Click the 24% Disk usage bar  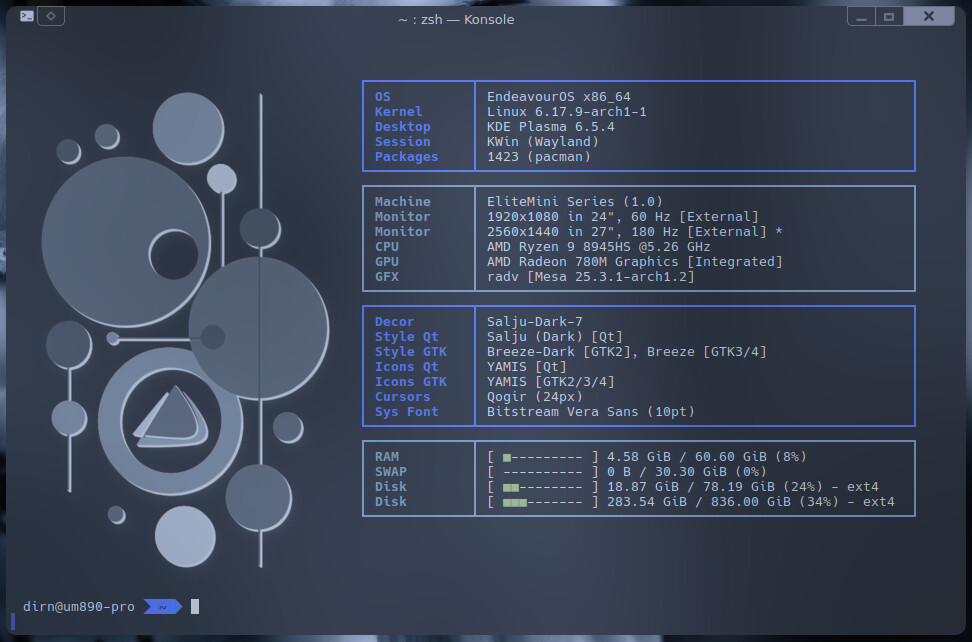(543, 487)
